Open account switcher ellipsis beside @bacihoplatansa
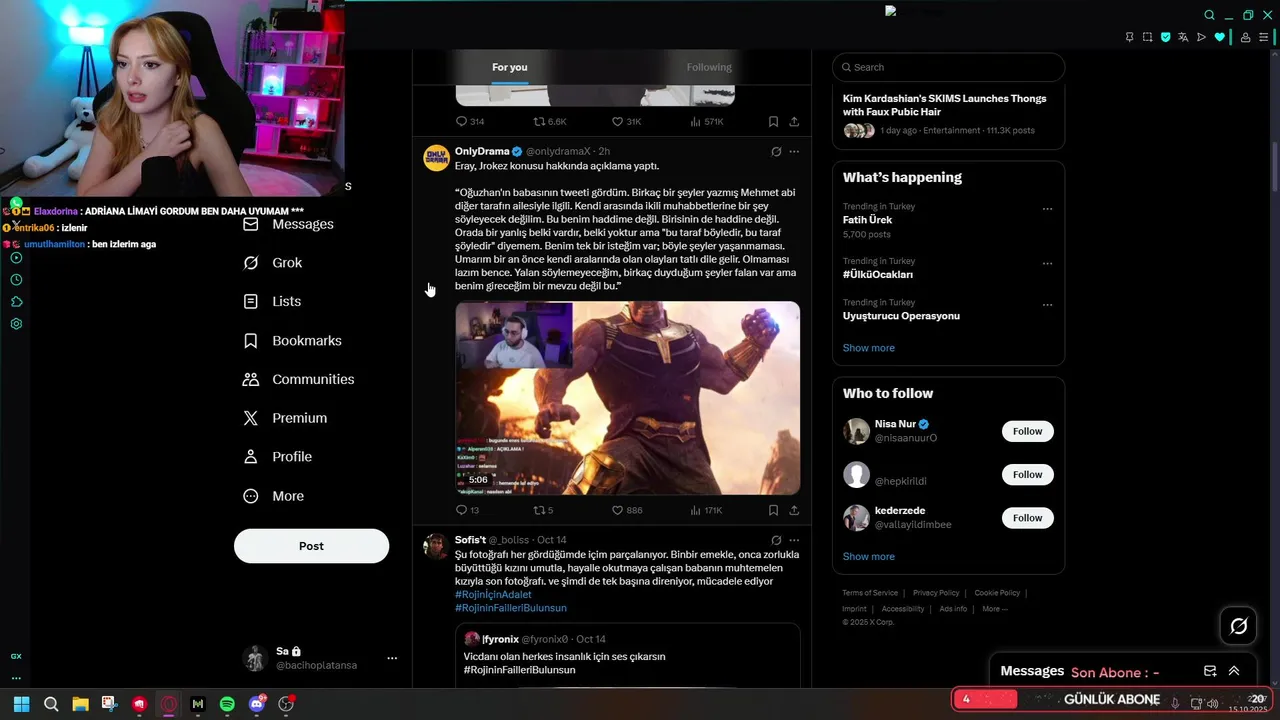Image resolution: width=1280 pixels, height=720 pixels. click(392, 658)
